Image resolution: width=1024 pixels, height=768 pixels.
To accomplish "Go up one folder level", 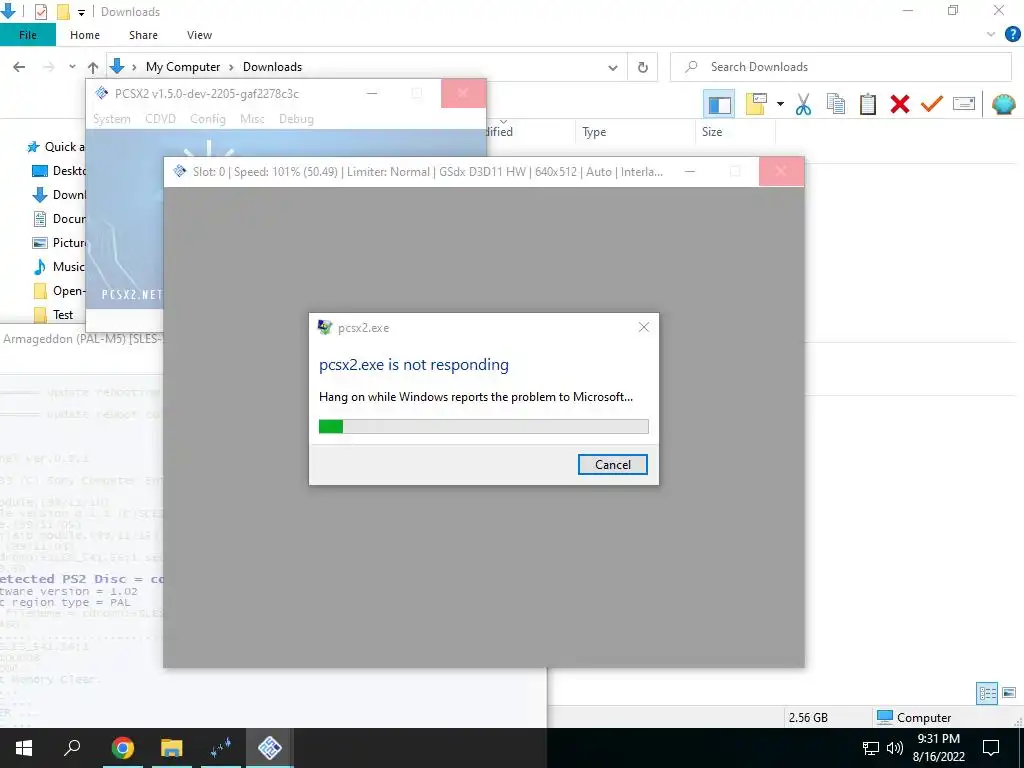I will pyautogui.click(x=93, y=67).
